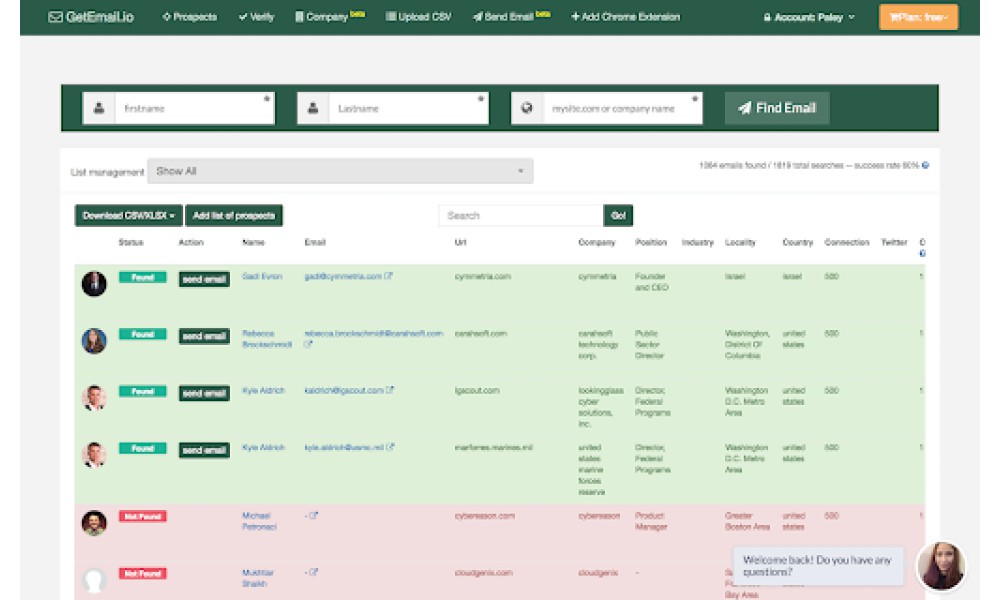Viewport: 1000px width, 600px height.
Task: Click the cloudgenix.com URL cell
Action: [x=483, y=573]
